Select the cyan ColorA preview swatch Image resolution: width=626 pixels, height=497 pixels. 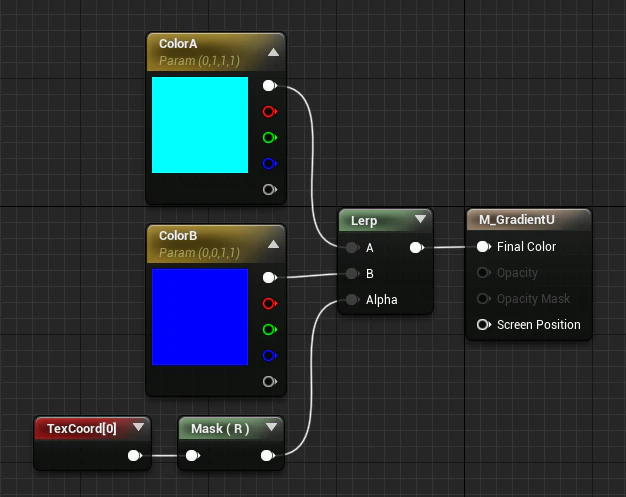pos(200,125)
